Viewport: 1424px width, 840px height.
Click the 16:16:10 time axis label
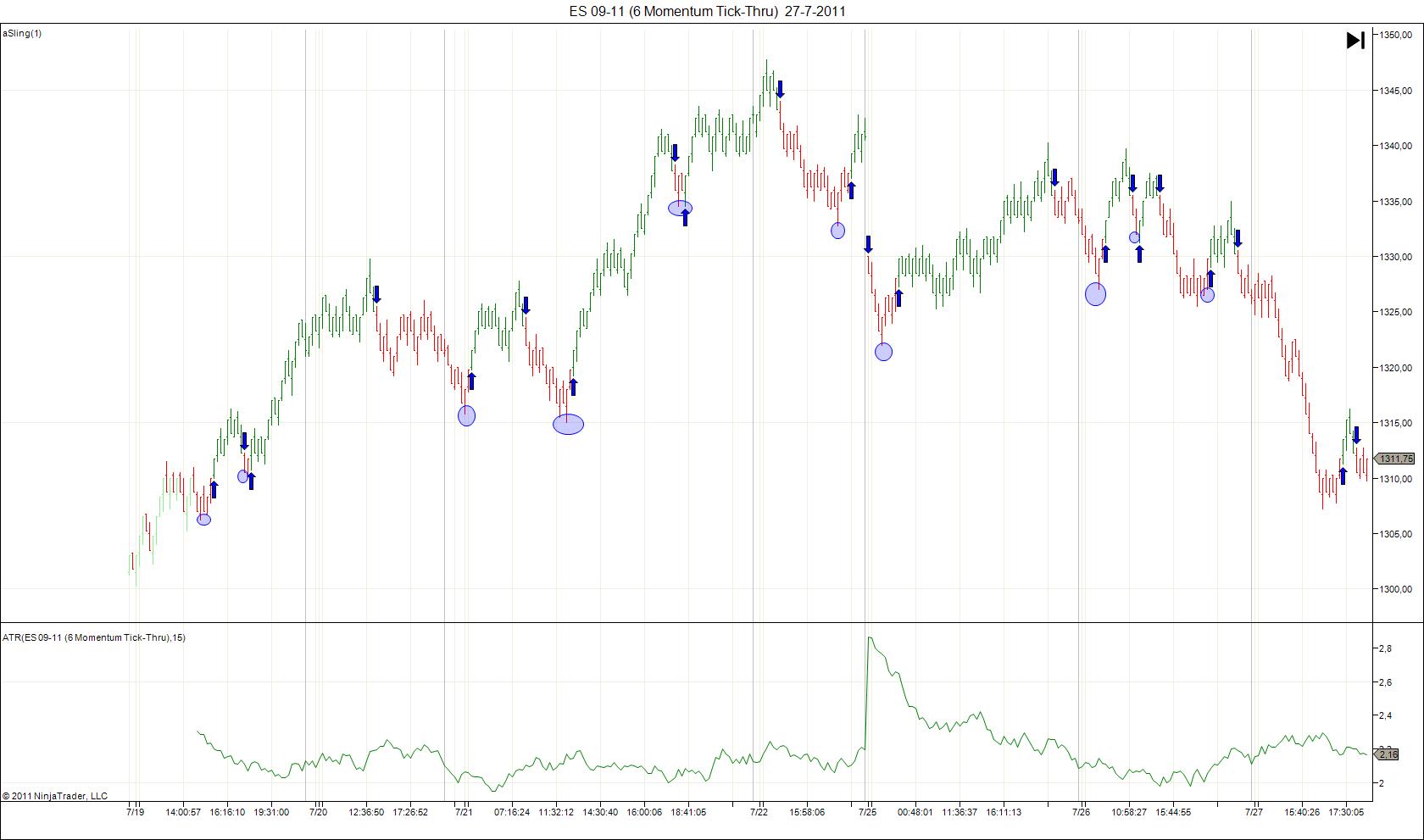[227, 812]
